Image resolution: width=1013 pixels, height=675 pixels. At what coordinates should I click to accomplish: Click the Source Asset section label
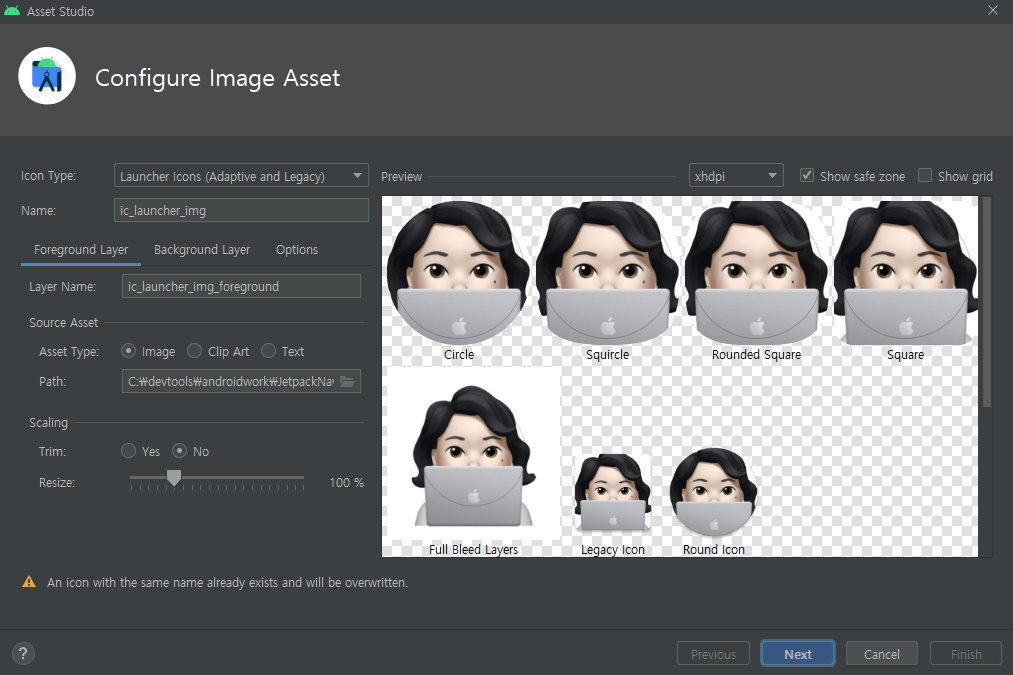63,322
